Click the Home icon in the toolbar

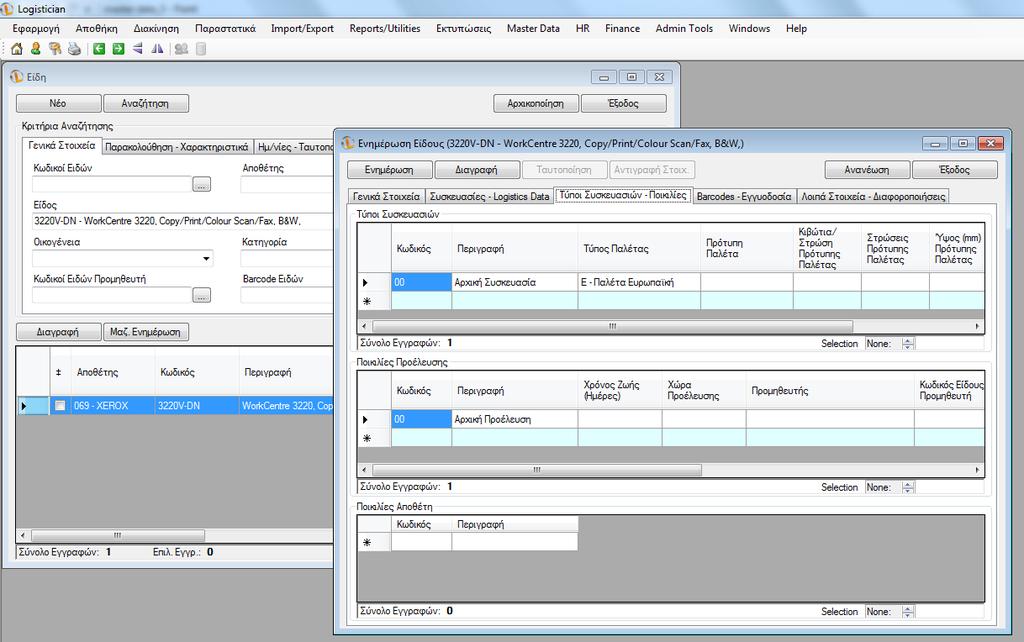16,49
